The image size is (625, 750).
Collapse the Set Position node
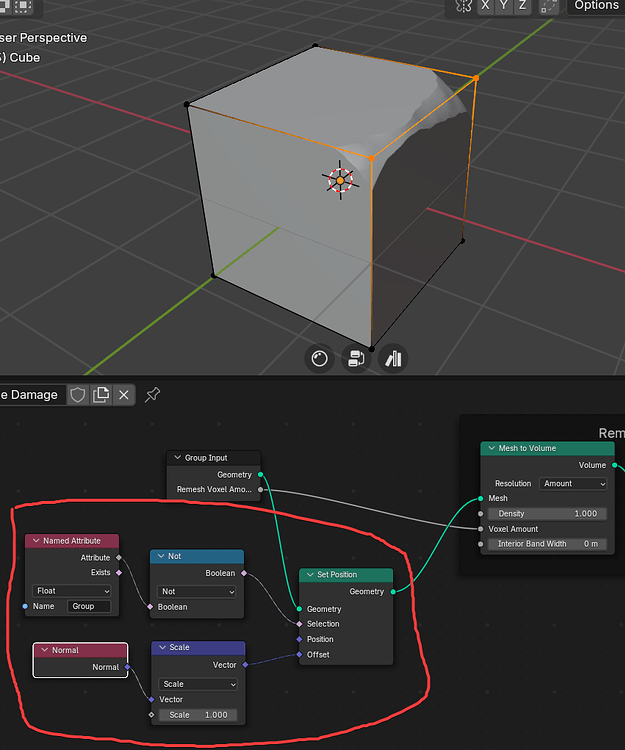point(310,574)
